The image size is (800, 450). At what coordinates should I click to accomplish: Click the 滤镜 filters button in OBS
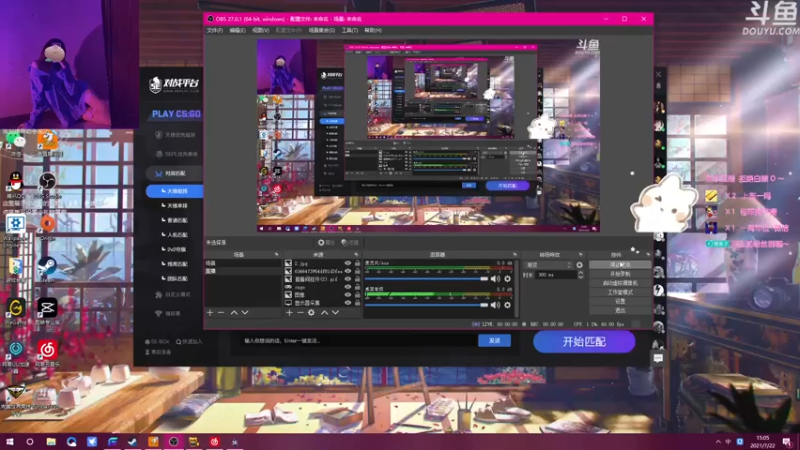click(350, 243)
